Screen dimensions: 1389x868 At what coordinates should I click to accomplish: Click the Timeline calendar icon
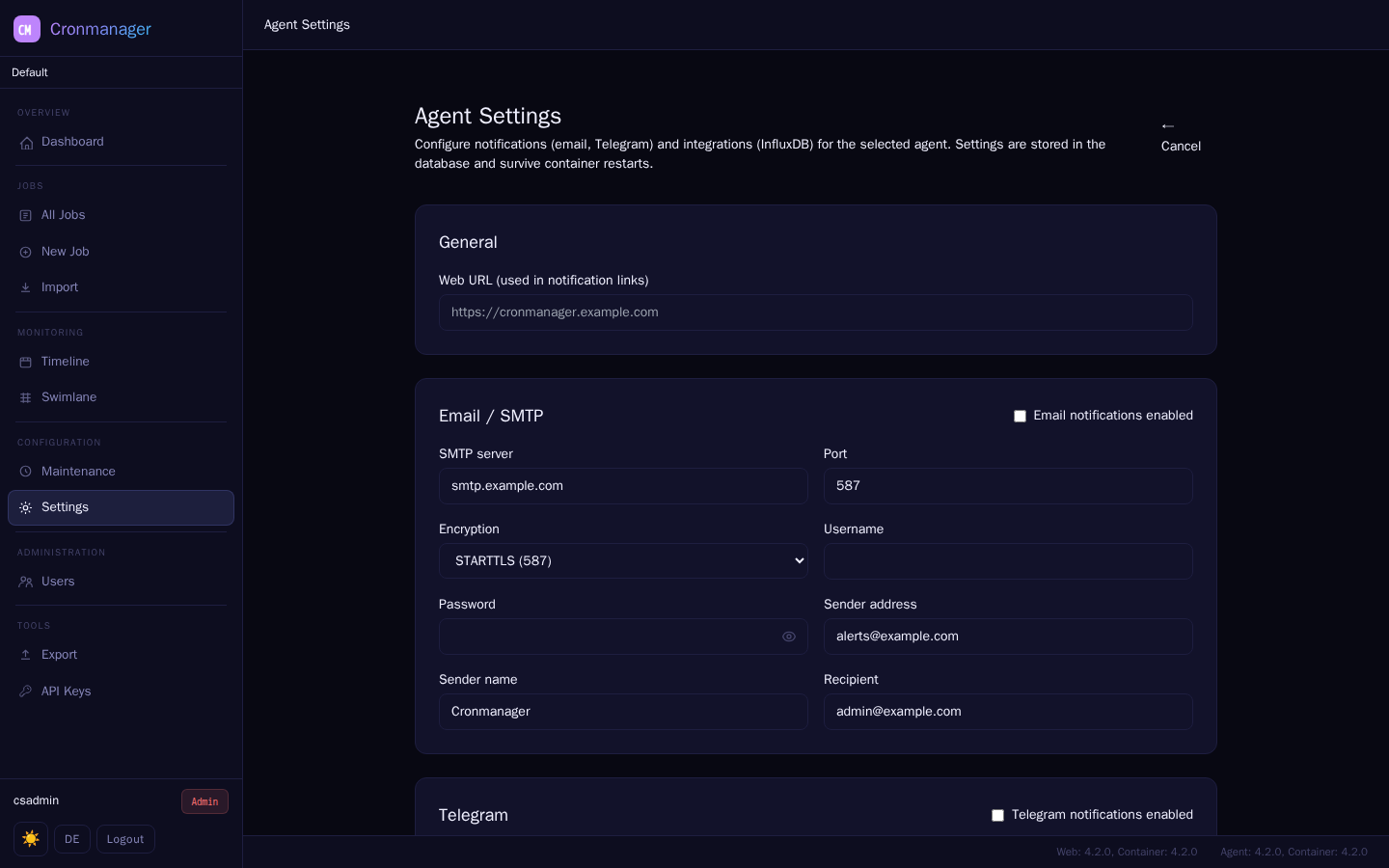click(x=26, y=363)
